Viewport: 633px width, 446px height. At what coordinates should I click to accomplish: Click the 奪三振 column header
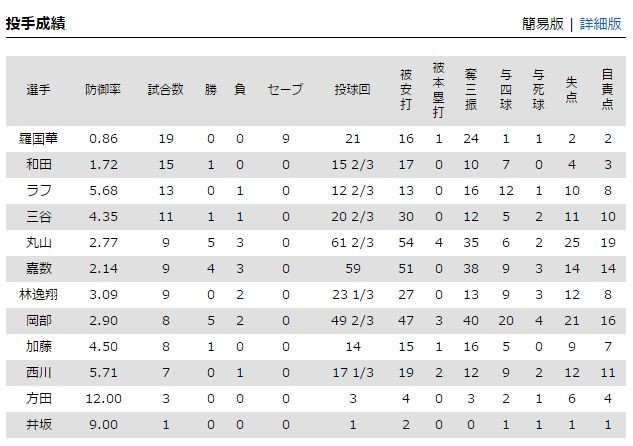point(471,89)
